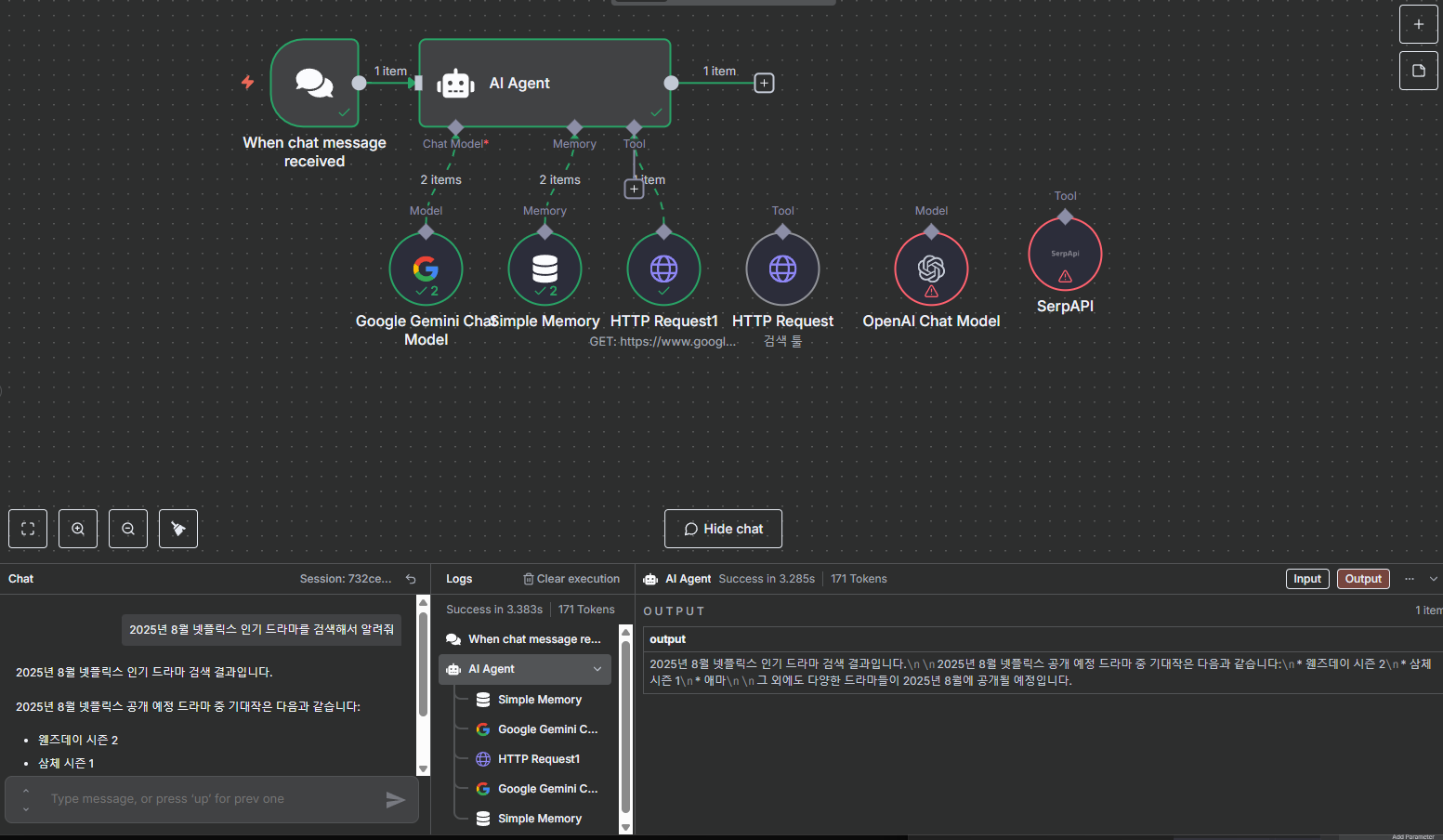Click the add node plus button top right
This screenshot has height=840, width=1443.
pyautogui.click(x=1418, y=24)
